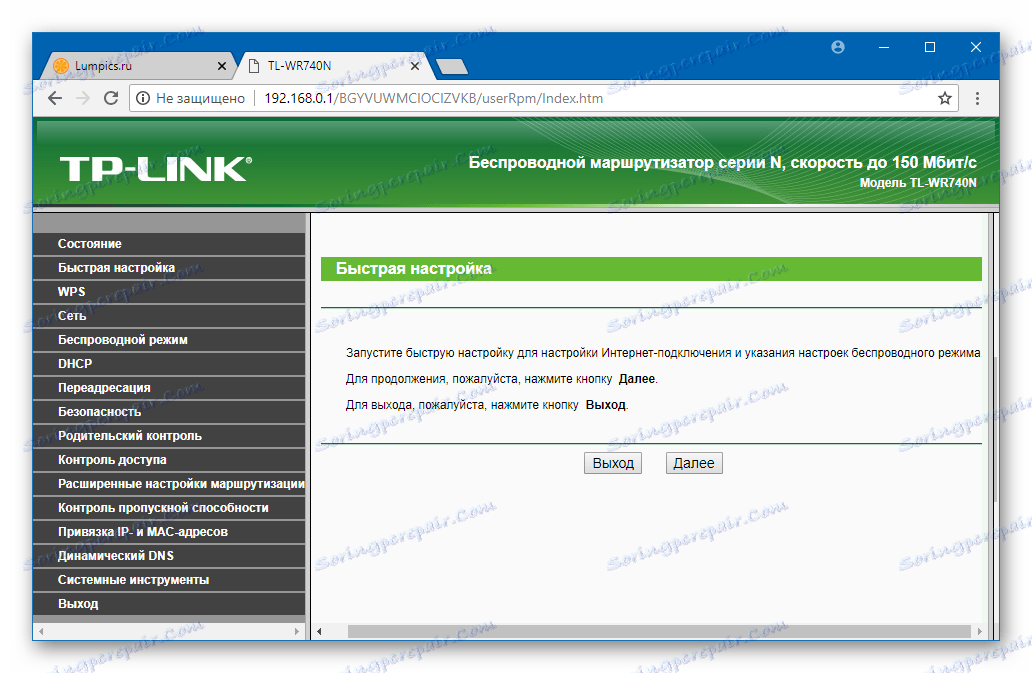Open Привязка IP- и MAC-адресов
Screen dimensions: 1032x673
tap(169, 532)
